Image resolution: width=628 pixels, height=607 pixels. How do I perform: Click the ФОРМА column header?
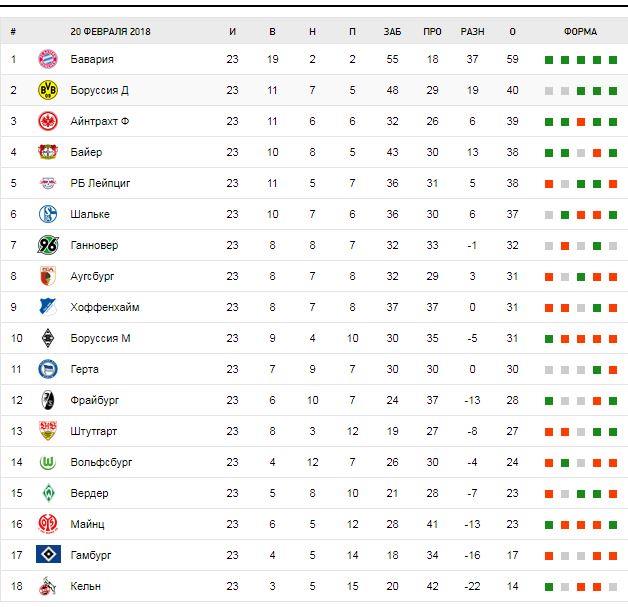tap(580, 31)
